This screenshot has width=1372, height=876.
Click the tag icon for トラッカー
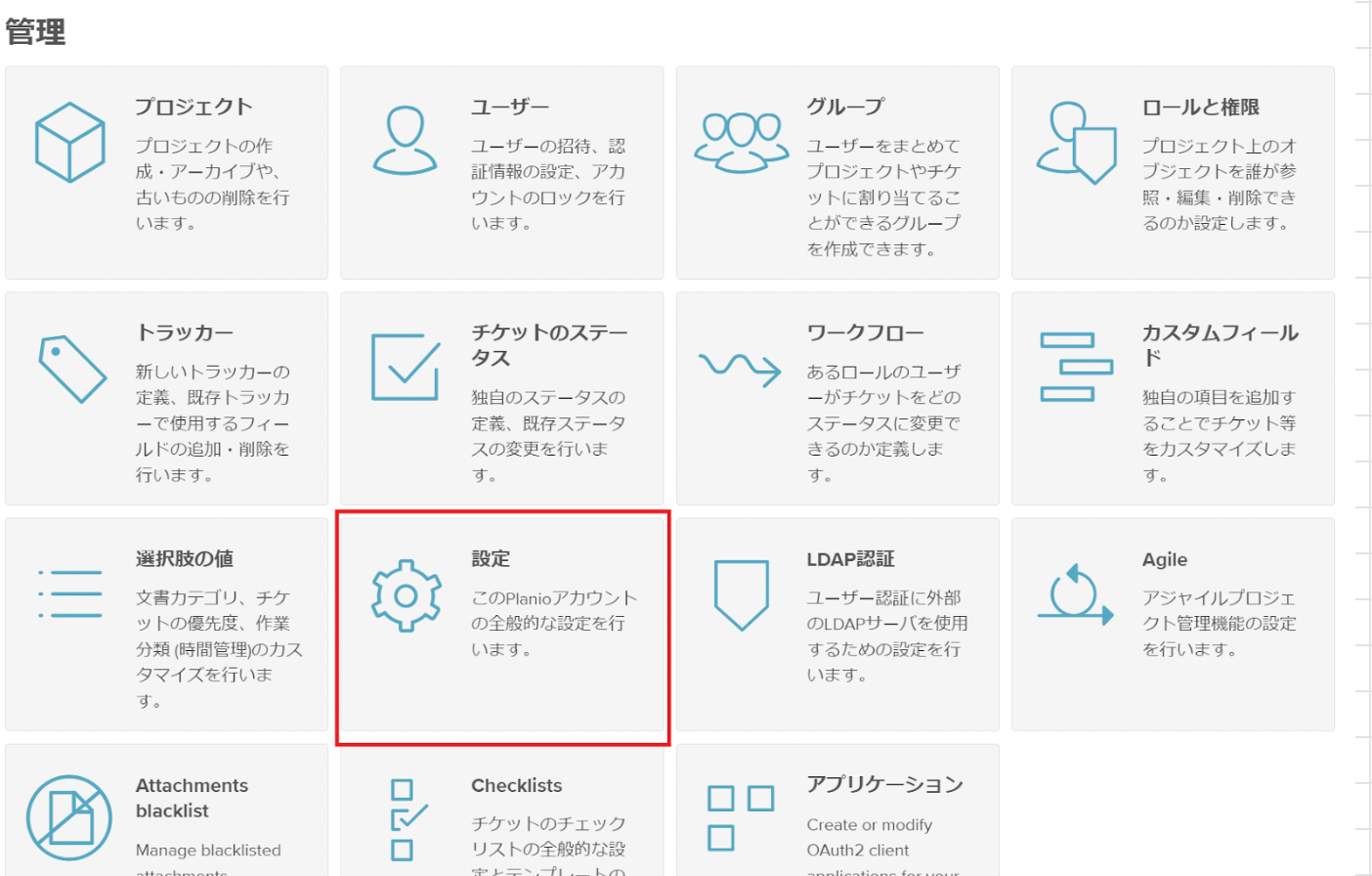(x=71, y=369)
